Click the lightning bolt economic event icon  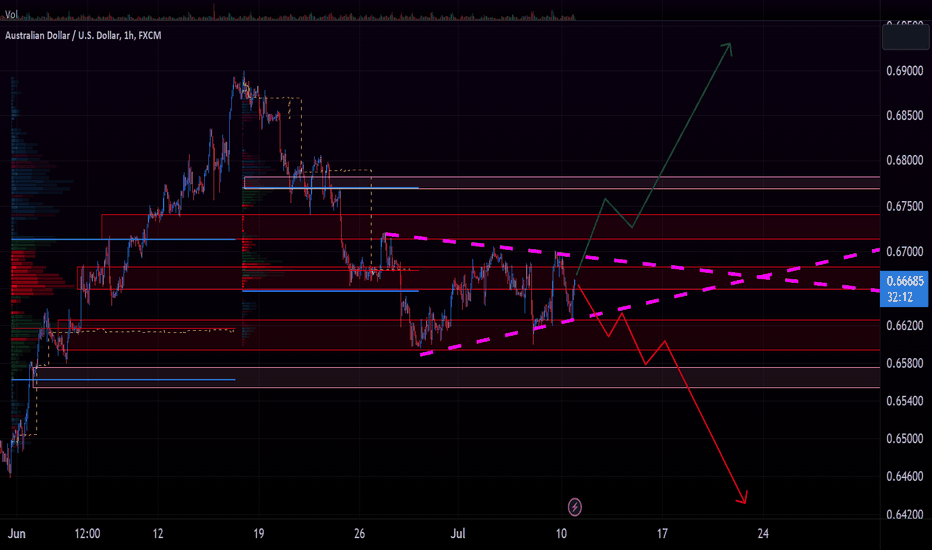574,507
